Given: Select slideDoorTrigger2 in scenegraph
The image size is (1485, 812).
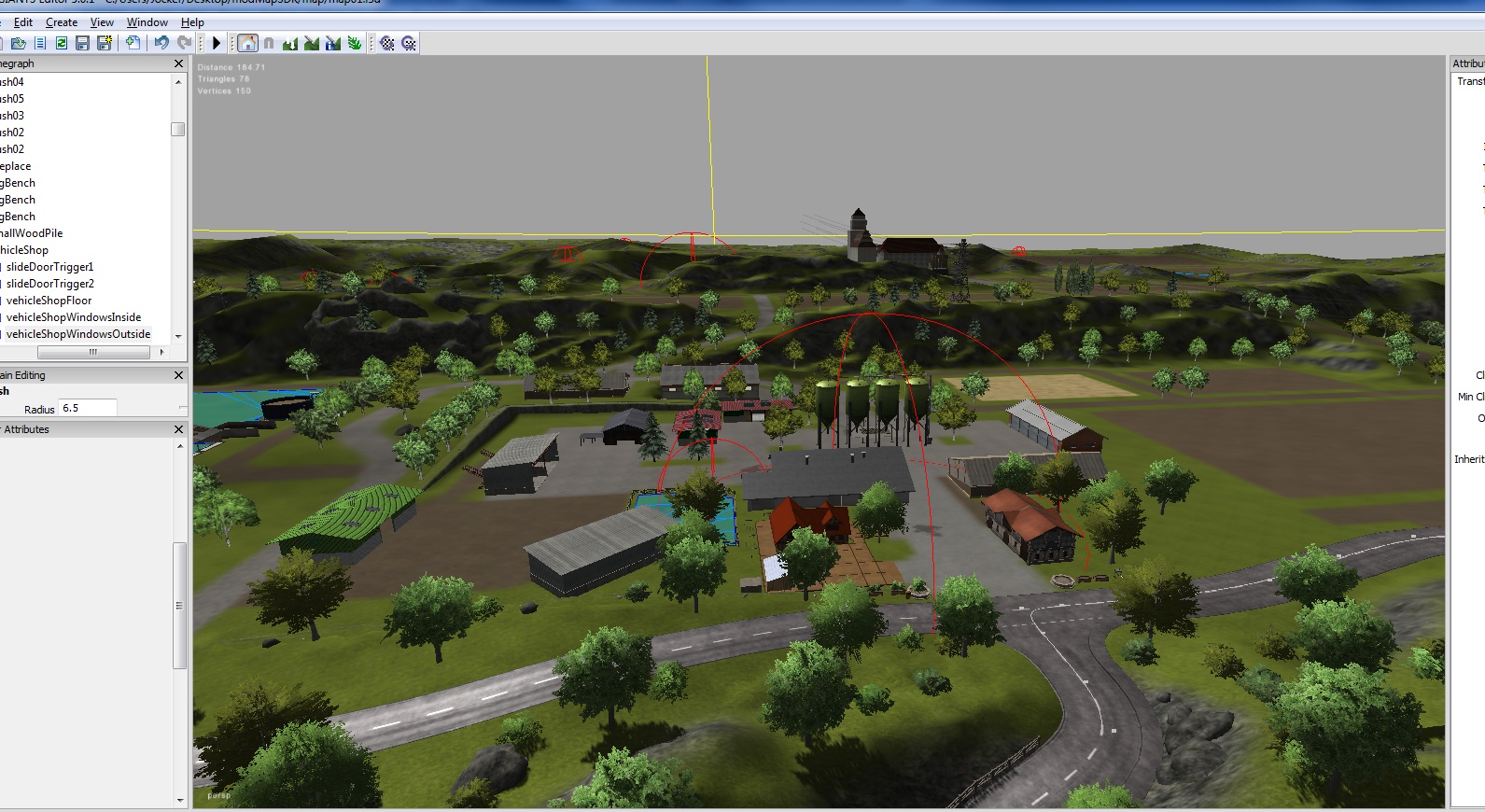Looking at the screenshot, I should [x=49, y=284].
